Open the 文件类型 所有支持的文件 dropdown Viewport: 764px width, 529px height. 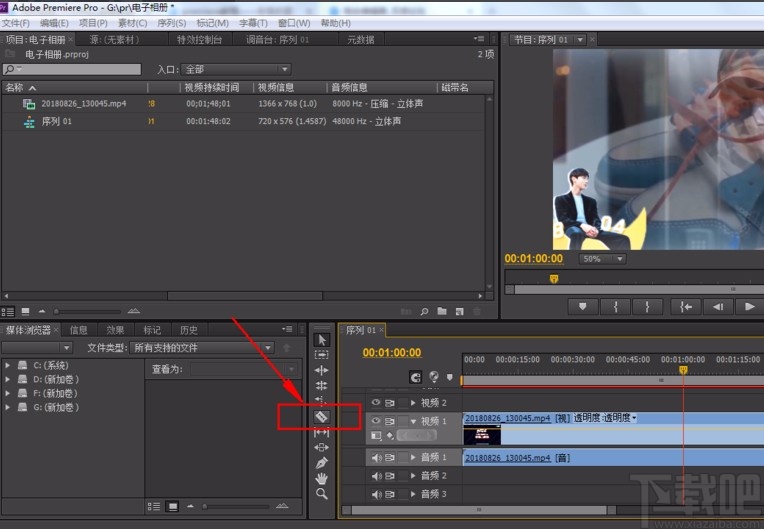click(x=202, y=348)
